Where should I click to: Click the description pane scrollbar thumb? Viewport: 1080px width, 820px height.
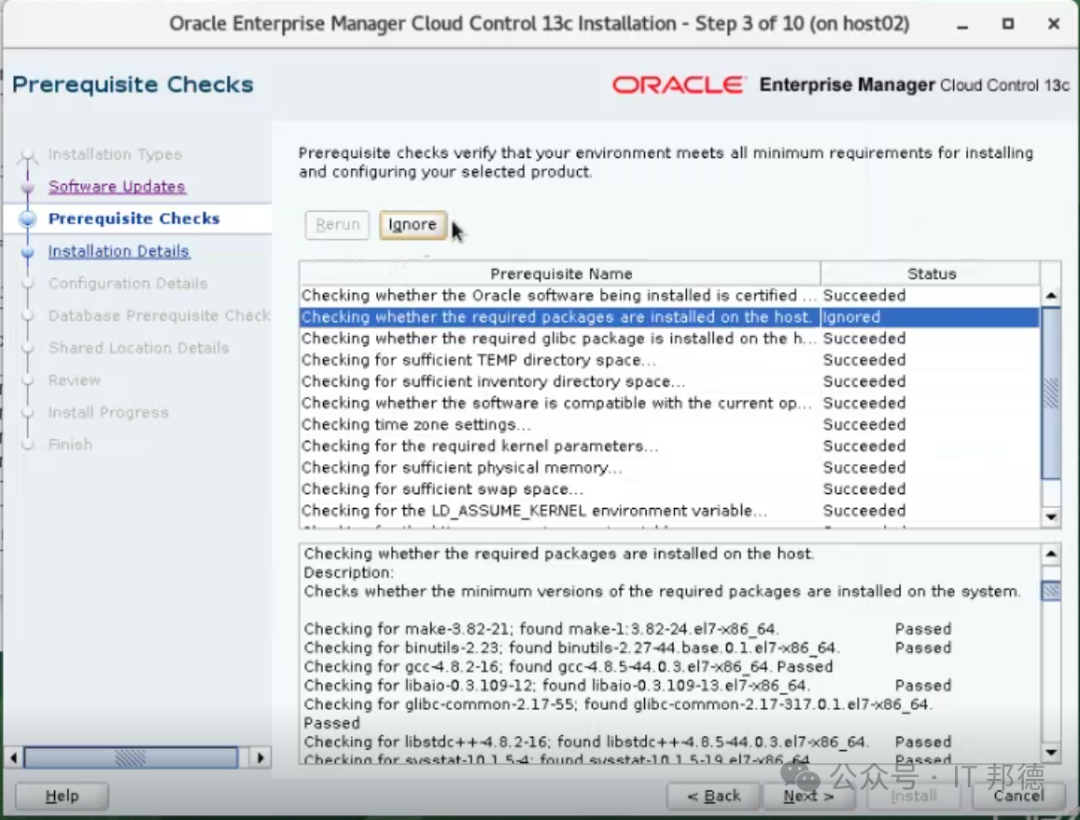(x=1051, y=591)
